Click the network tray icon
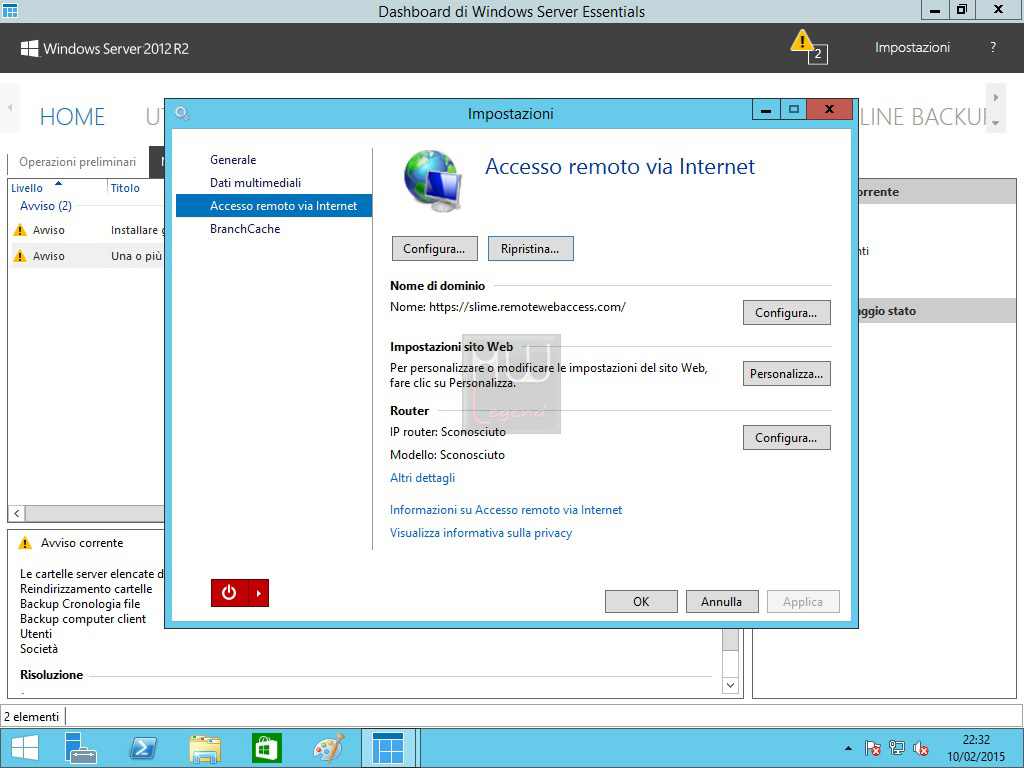The height and width of the screenshot is (768, 1024). (x=897, y=748)
